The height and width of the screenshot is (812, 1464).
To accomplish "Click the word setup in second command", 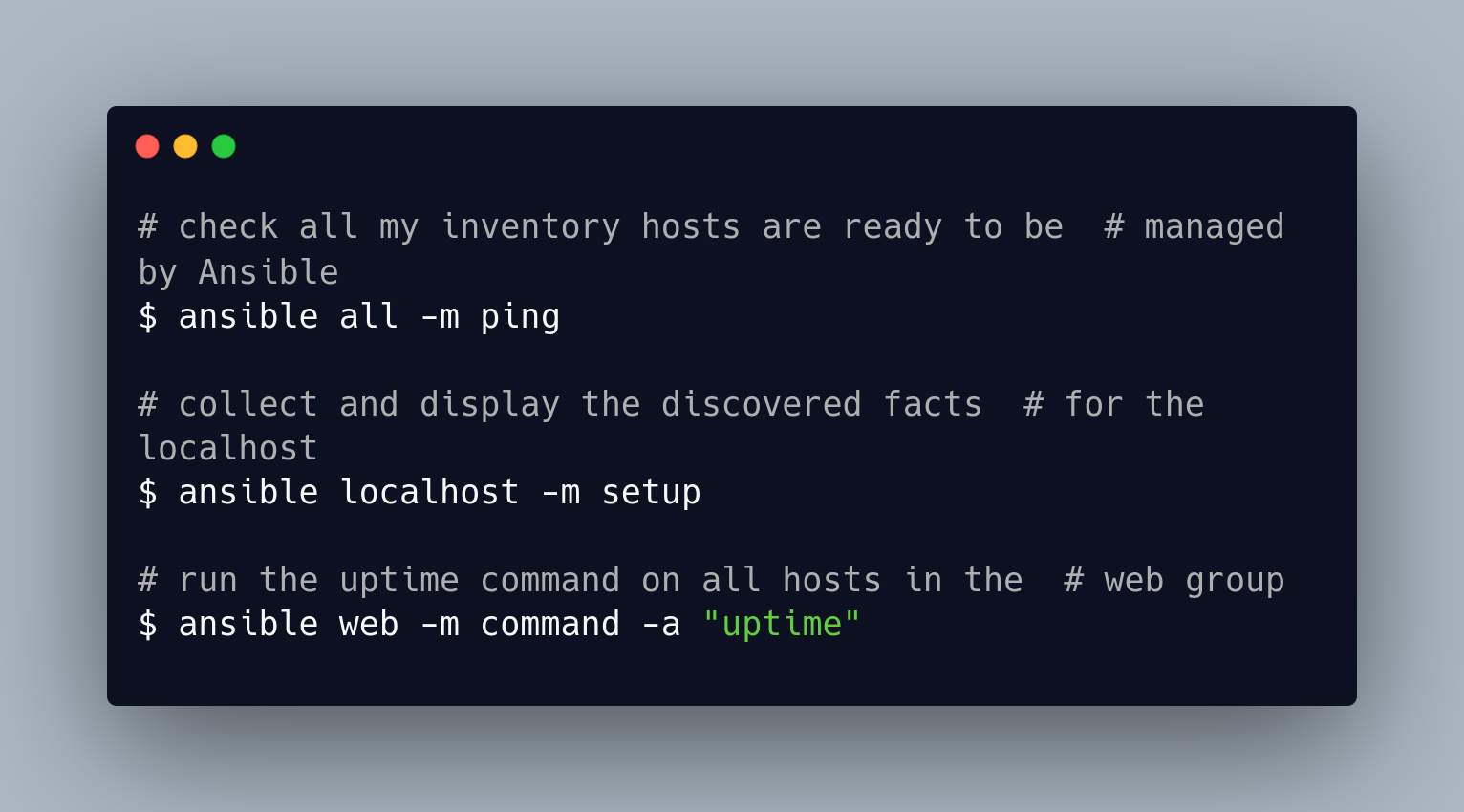I will coord(651,493).
